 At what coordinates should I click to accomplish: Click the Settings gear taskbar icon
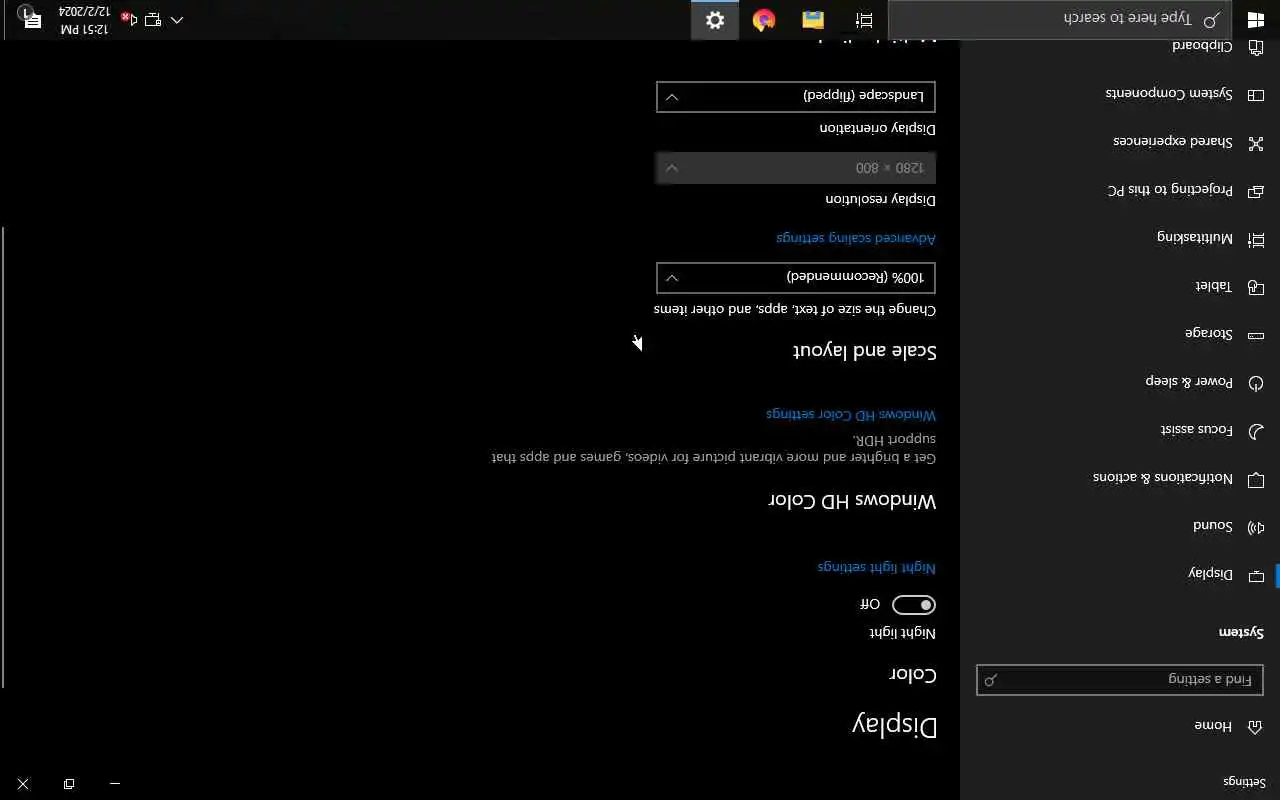click(x=715, y=20)
